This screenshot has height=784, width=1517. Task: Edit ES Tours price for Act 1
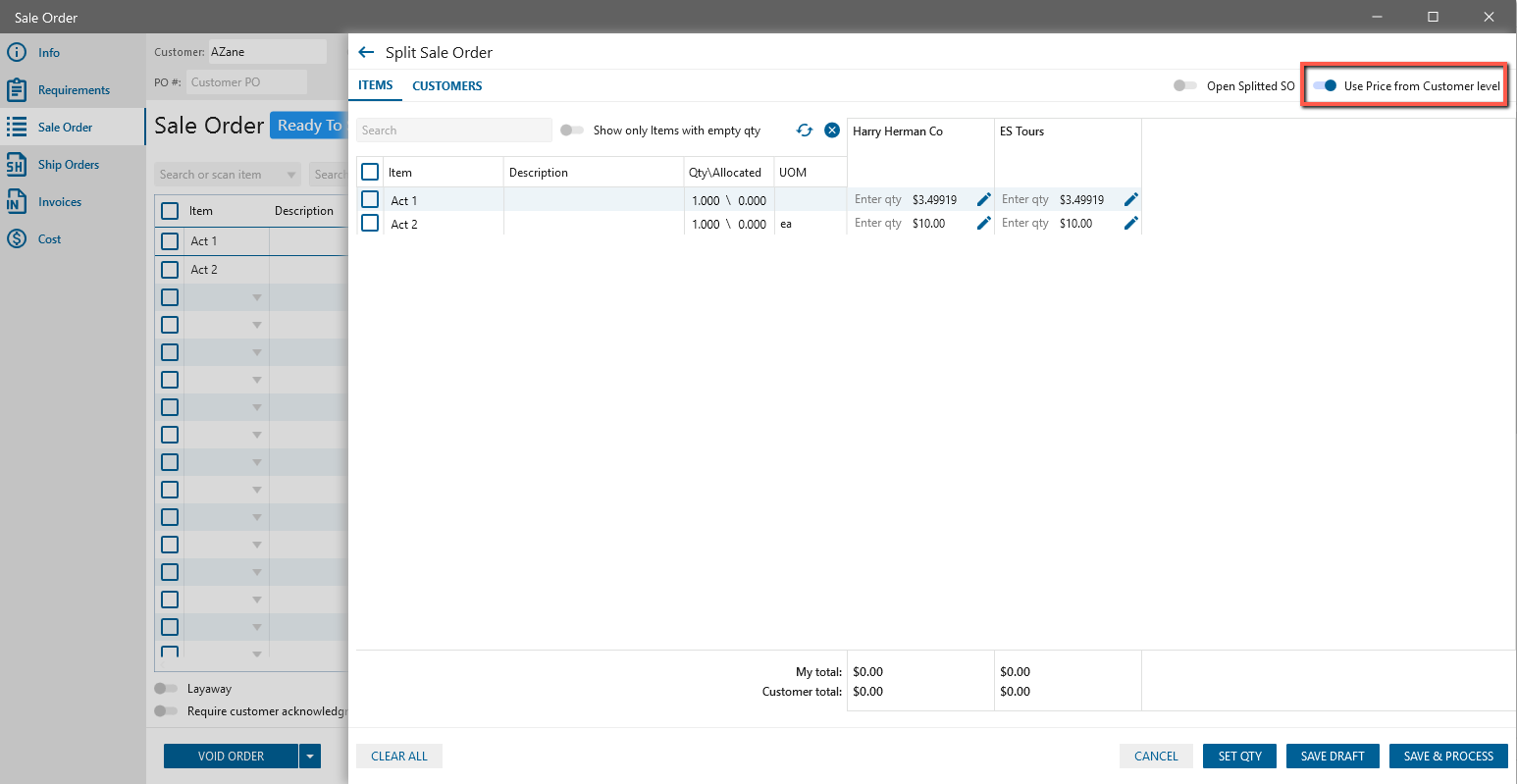click(x=1131, y=199)
